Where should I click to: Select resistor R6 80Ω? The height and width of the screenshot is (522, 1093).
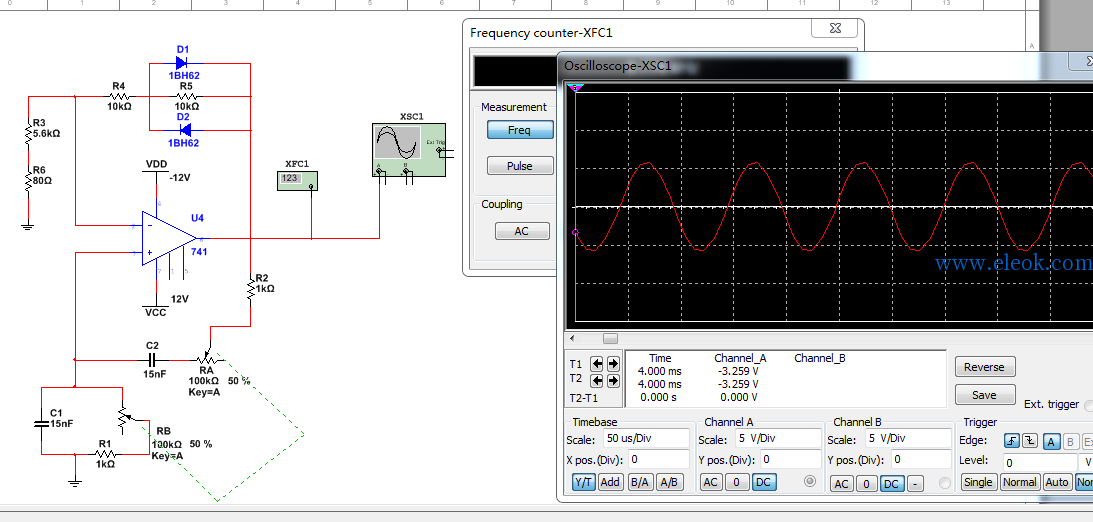coord(29,181)
